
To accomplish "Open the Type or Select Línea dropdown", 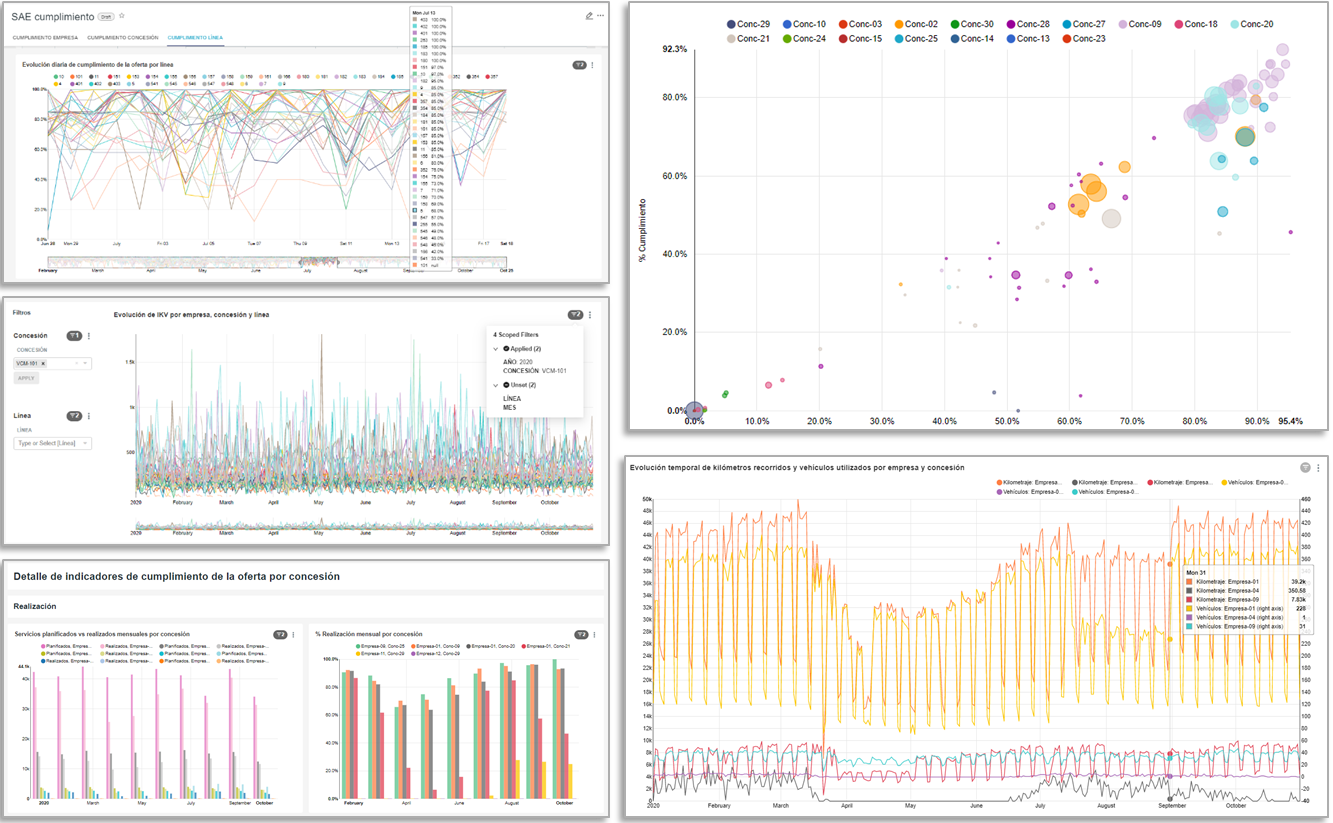I will coord(52,443).
